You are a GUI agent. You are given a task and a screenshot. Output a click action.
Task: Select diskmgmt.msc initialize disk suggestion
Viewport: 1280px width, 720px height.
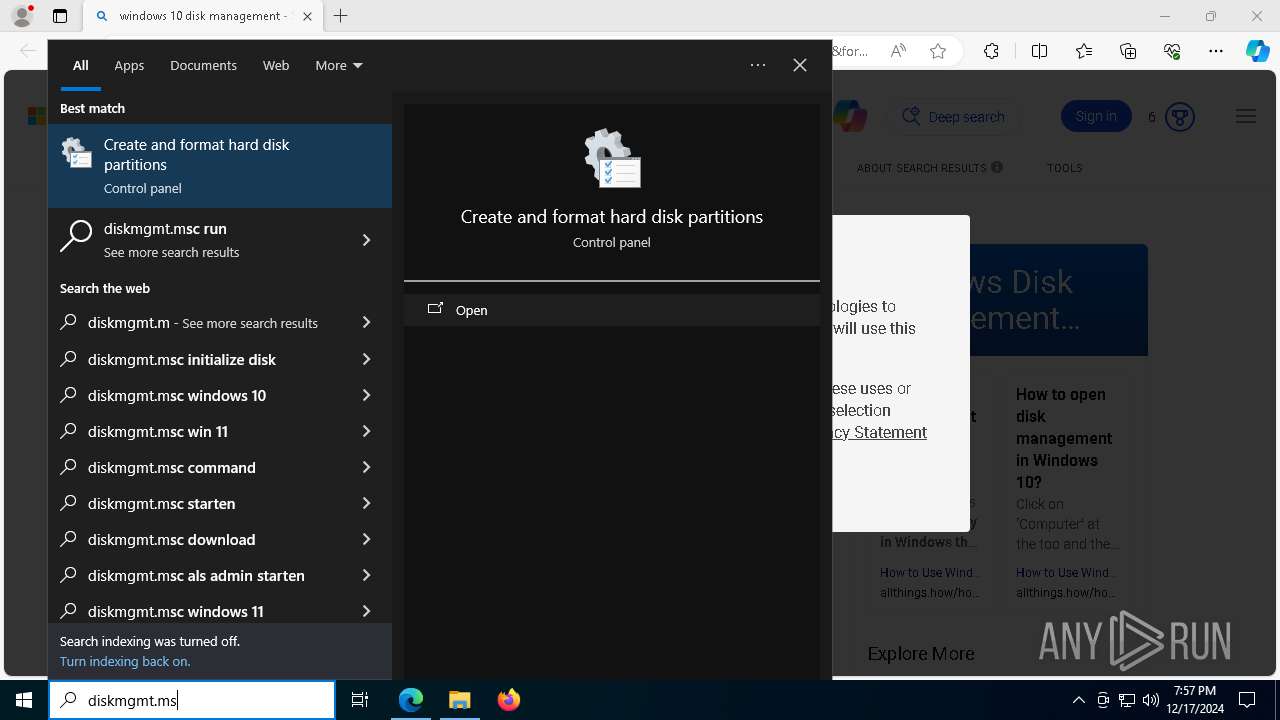[198, 359]
